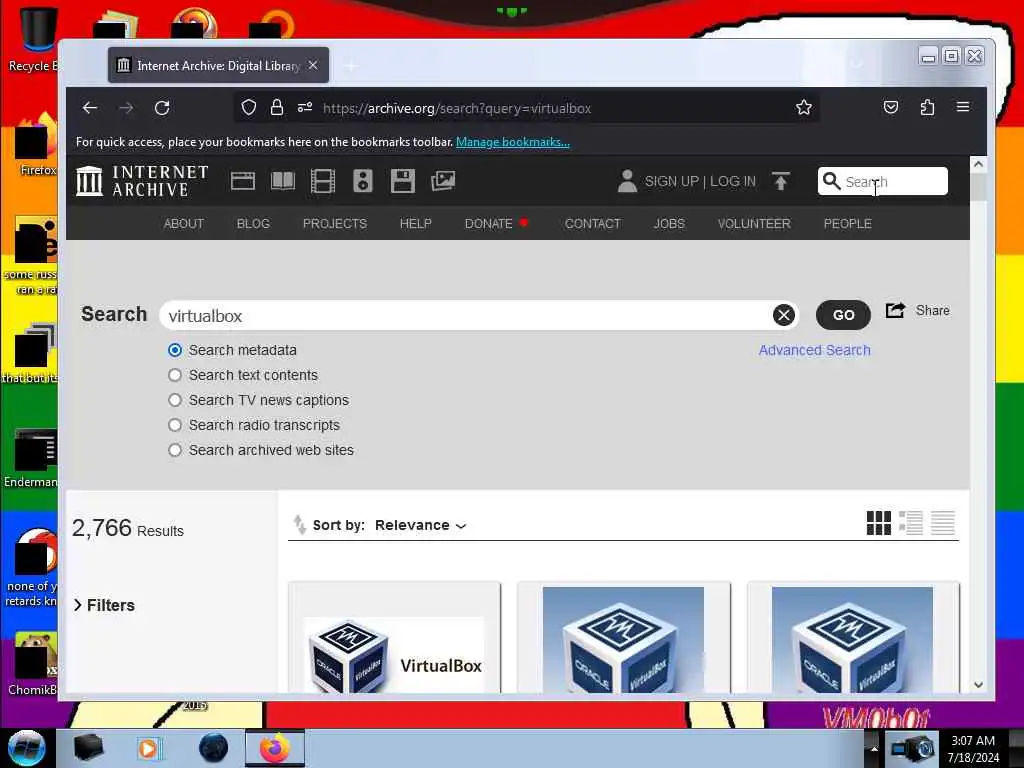The height and width of the screenshot is (768, 1024).
Task: Expand the Filters section
Action: click(104, 605)
